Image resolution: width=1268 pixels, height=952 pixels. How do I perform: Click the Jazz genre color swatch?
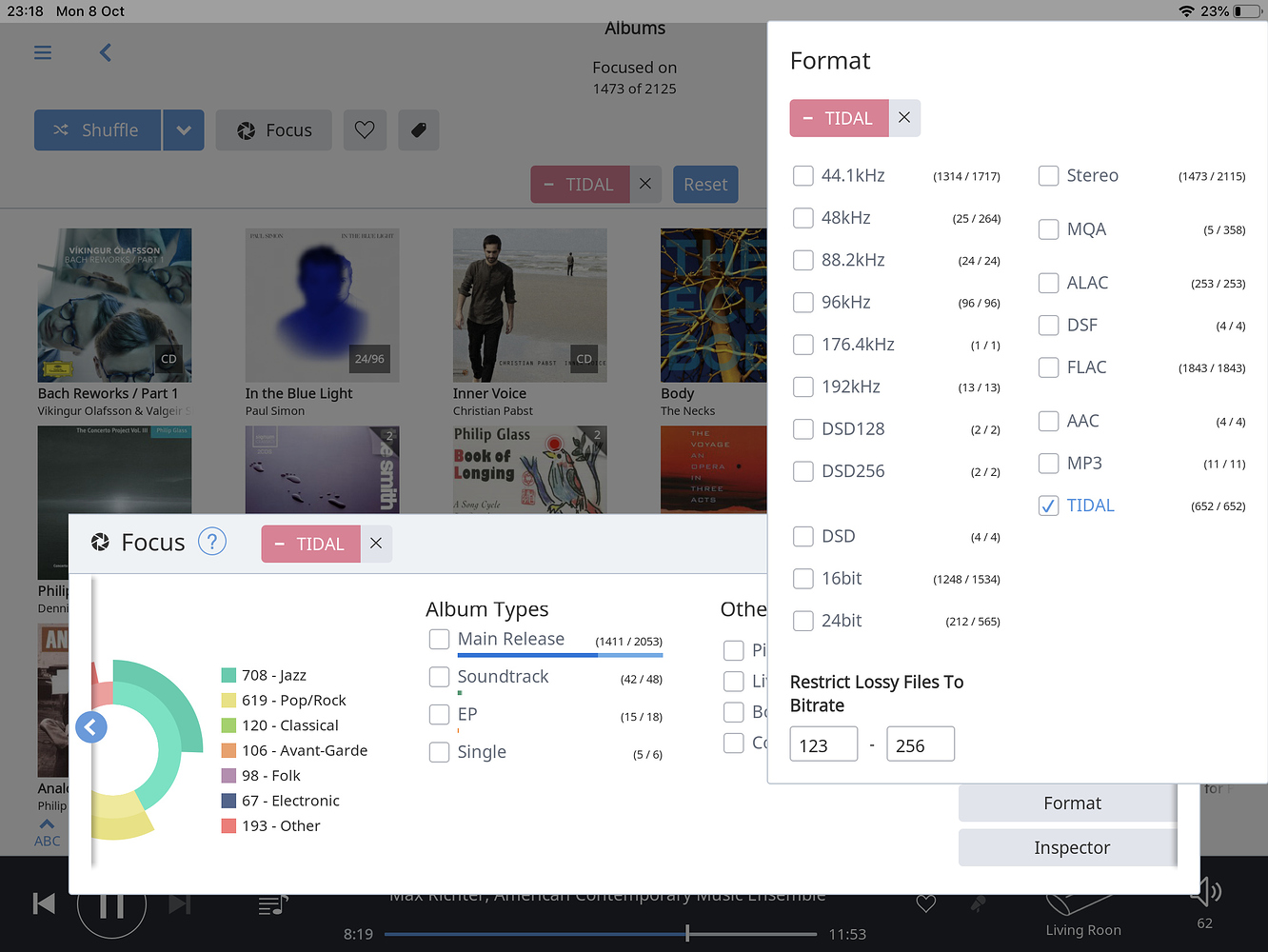point(228,675)
